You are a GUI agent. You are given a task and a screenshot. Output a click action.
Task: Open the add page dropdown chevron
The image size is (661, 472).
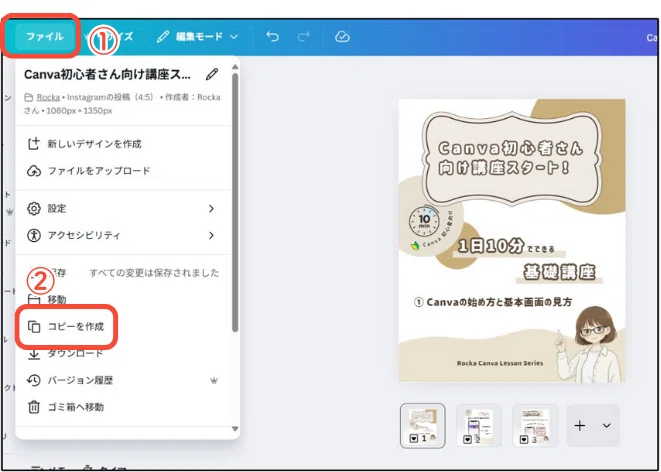click(607, 426)
